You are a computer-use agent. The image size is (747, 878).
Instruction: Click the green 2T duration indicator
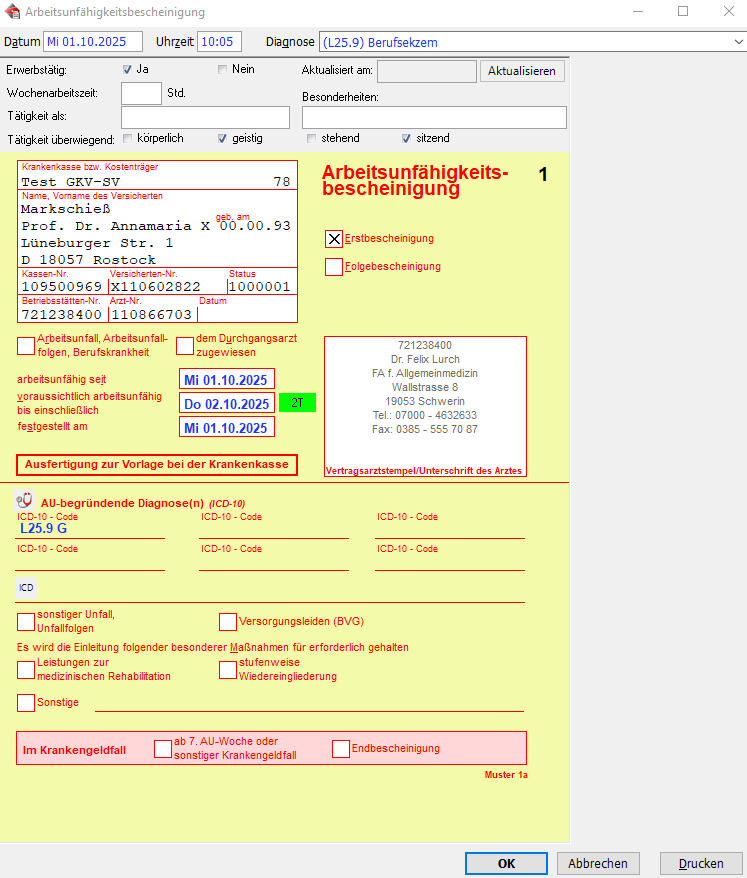[297, 403]
